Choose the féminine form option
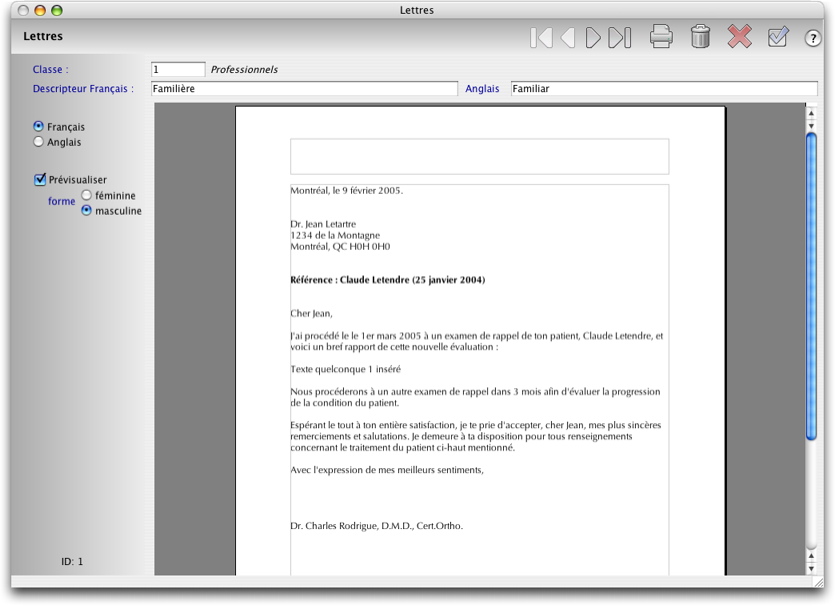The image size is (835, 606). click(86, 195)
